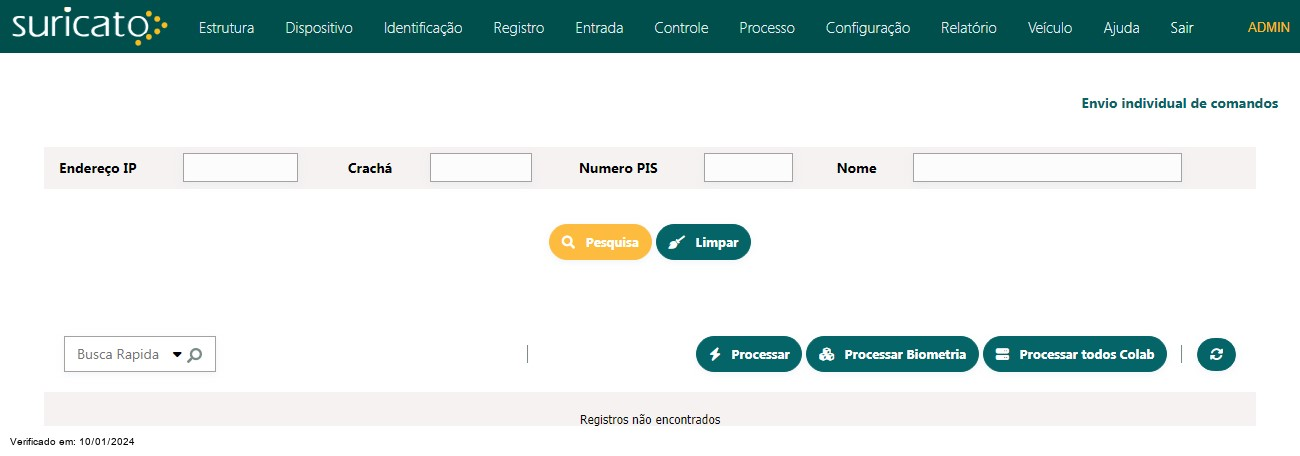Focus the Crachá input field
Viewport: 1300px width, 456px height.
point(481,167)
